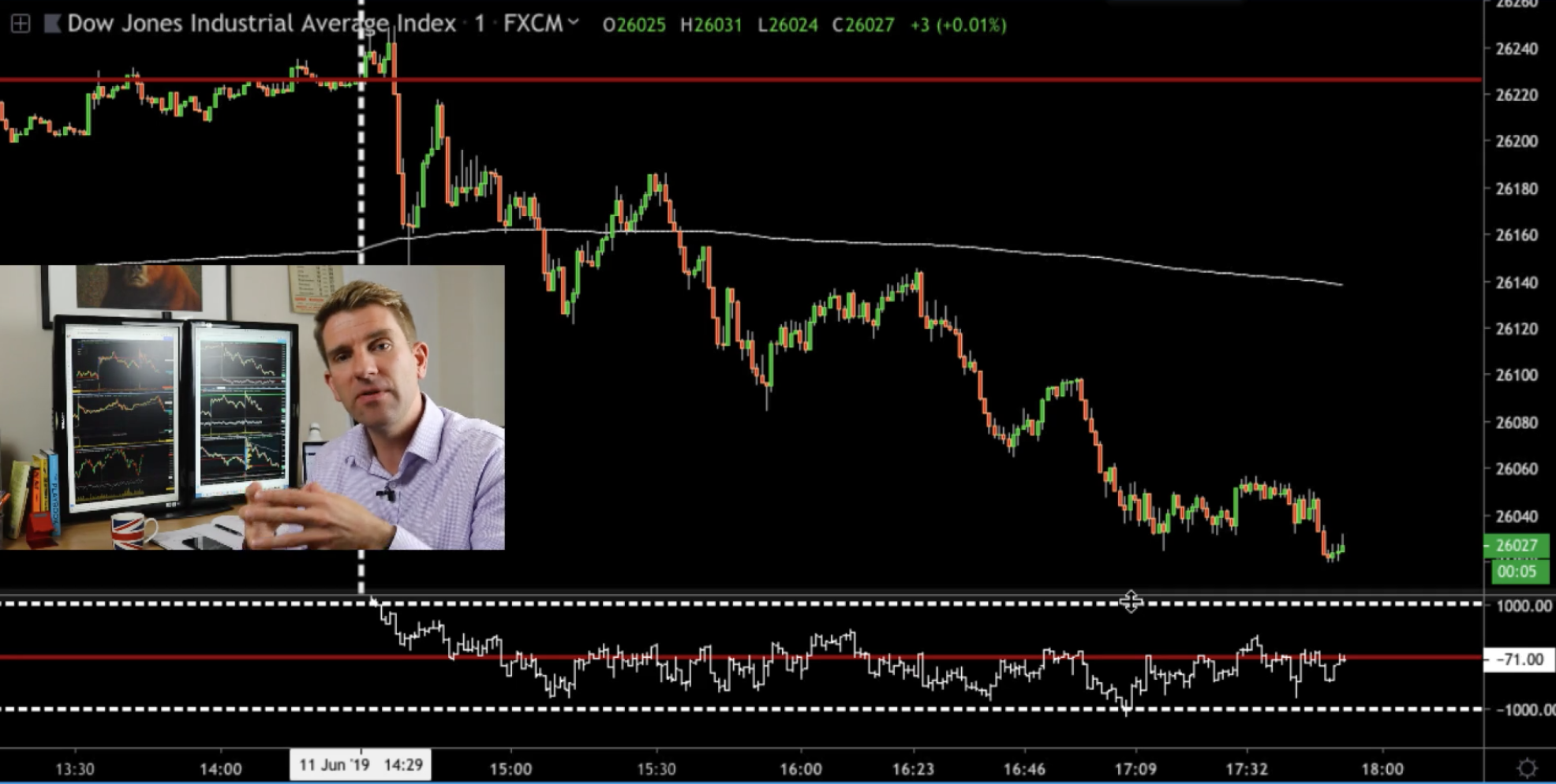Click the square plus icon beside chart title
The width and height of the screenshot is (1556, 784).
point(21,24)
